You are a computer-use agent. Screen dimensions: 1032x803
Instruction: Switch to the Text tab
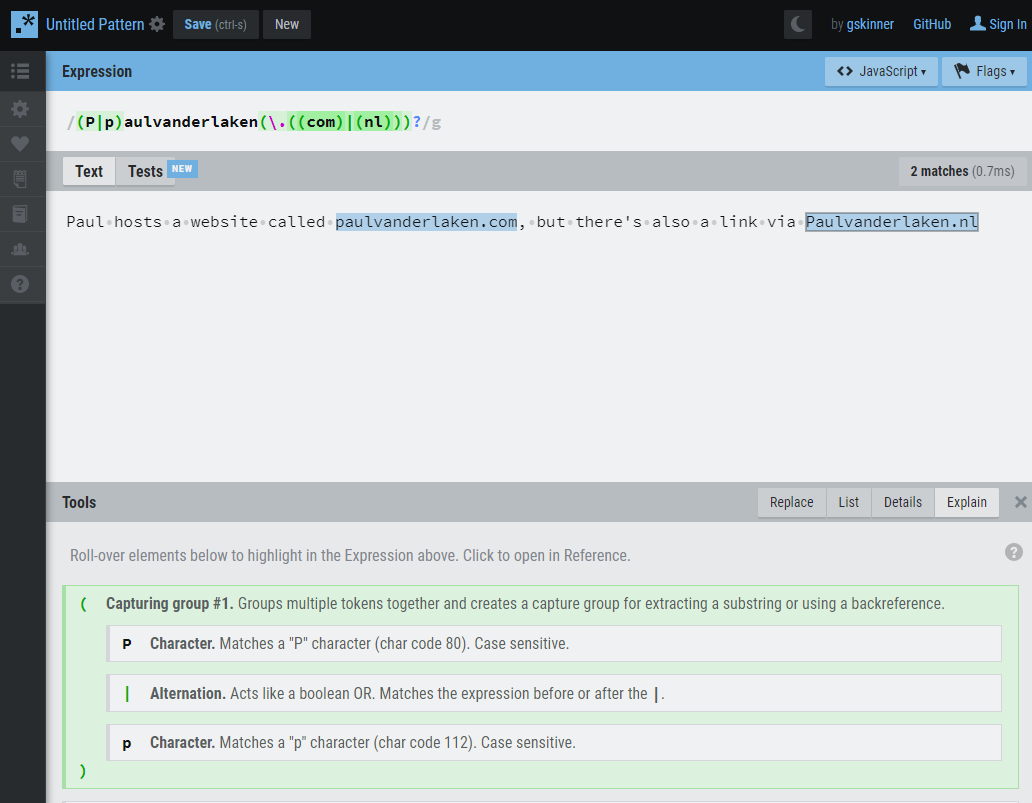point(88,170)
